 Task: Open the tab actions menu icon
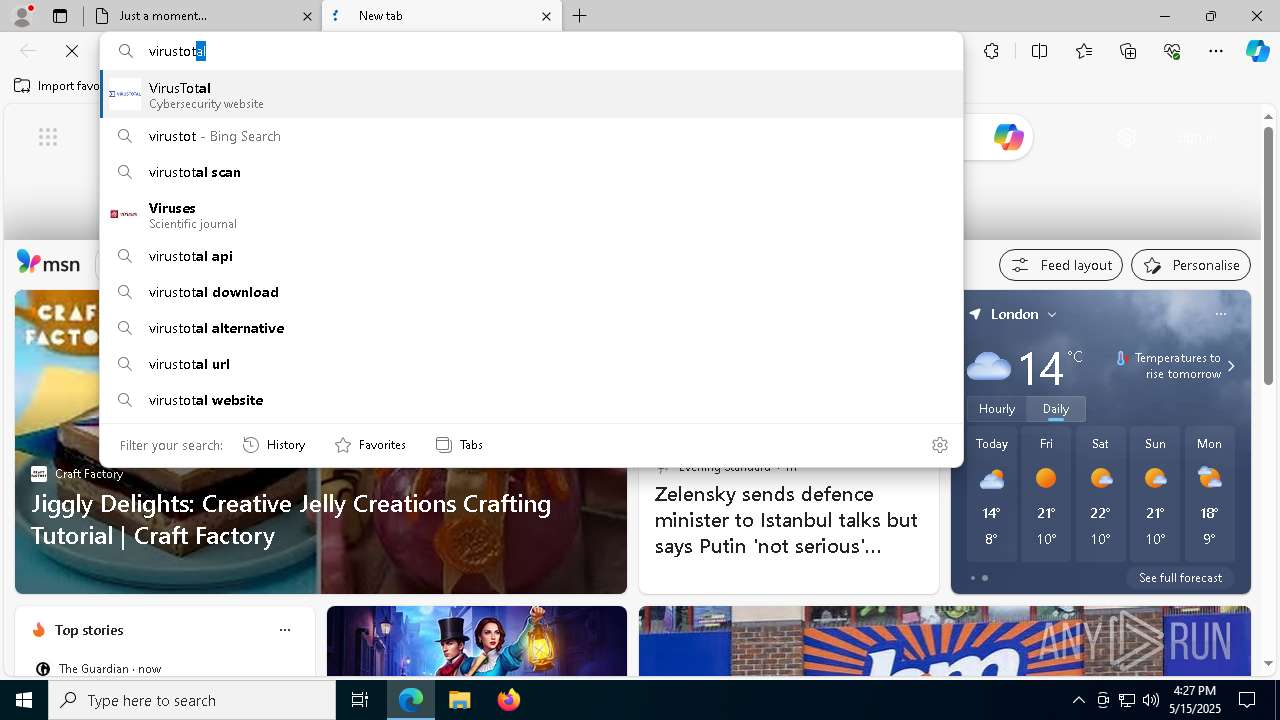click(x=60, y=16)
